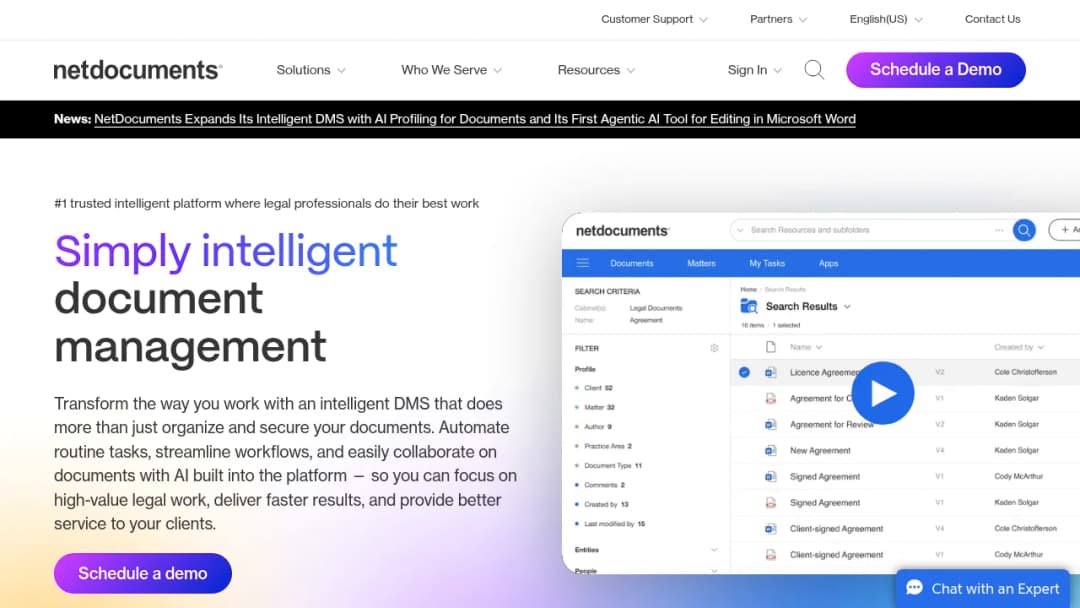Expand the Resources menu
1080x608 pixels.
(596, 70)
